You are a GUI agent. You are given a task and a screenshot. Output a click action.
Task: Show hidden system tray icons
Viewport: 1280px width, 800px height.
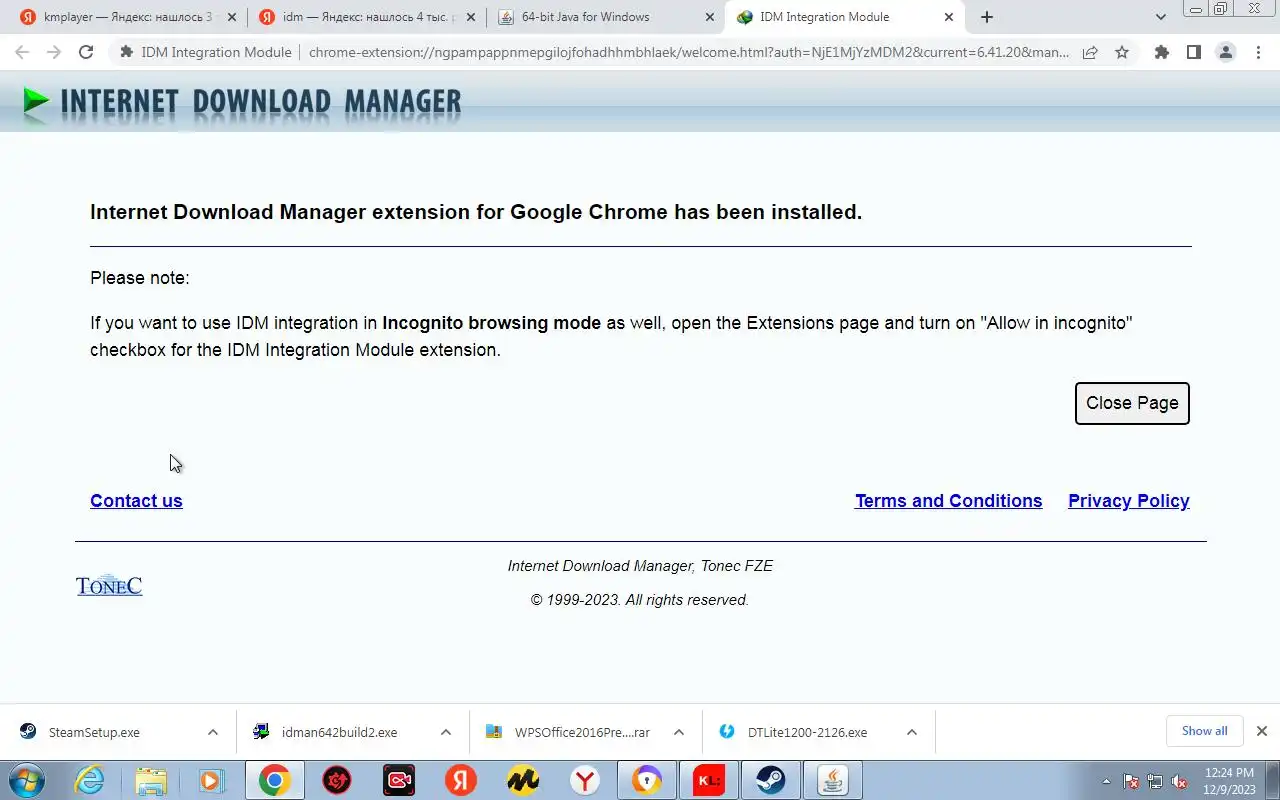pos(1106,781)
